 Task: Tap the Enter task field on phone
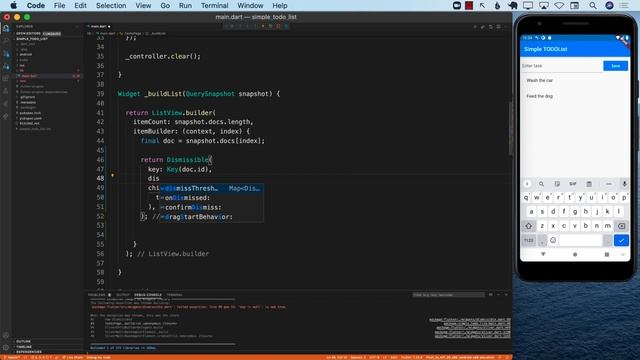click(x=562, y=66)
